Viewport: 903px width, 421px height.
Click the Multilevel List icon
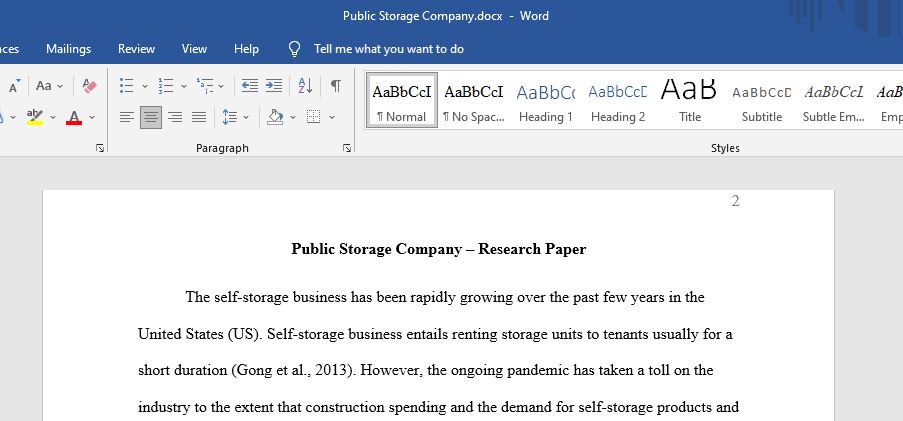[x=204, y=86]
